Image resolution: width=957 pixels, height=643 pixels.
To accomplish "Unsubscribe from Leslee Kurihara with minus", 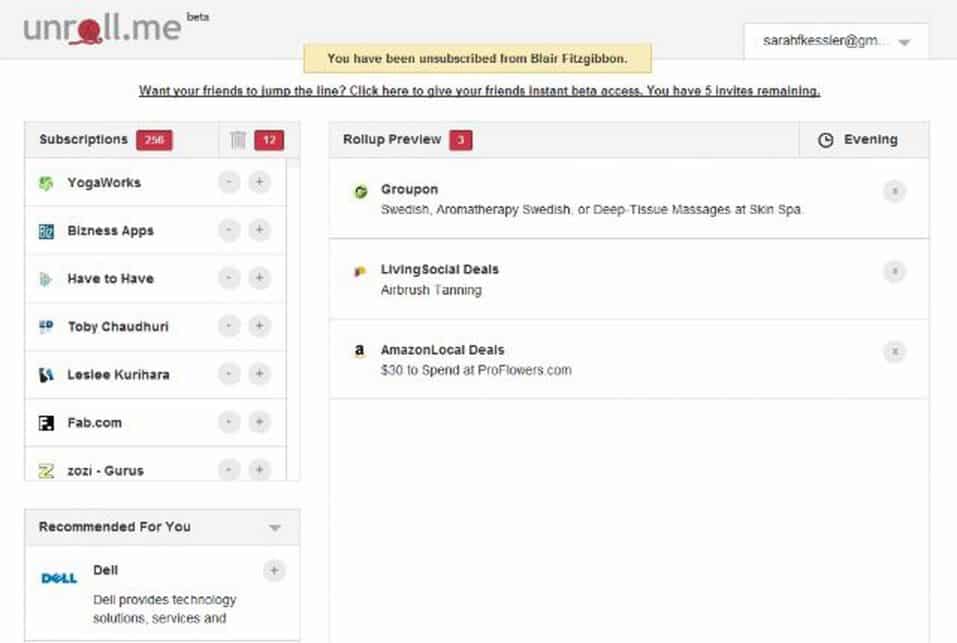I will pos(229,374).
